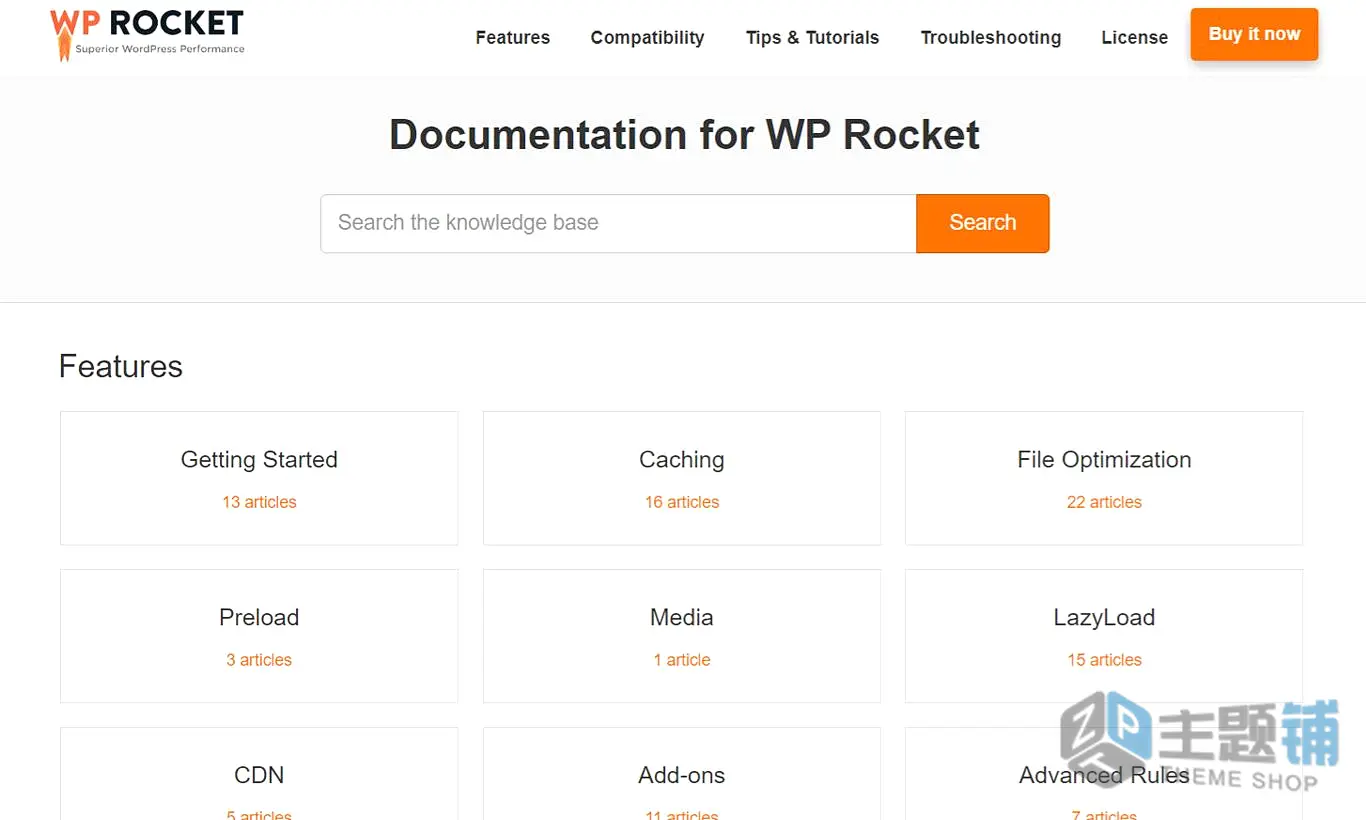Click the Buy it now button
Screen dimensions: 1366x820
tap(1254, 34)
